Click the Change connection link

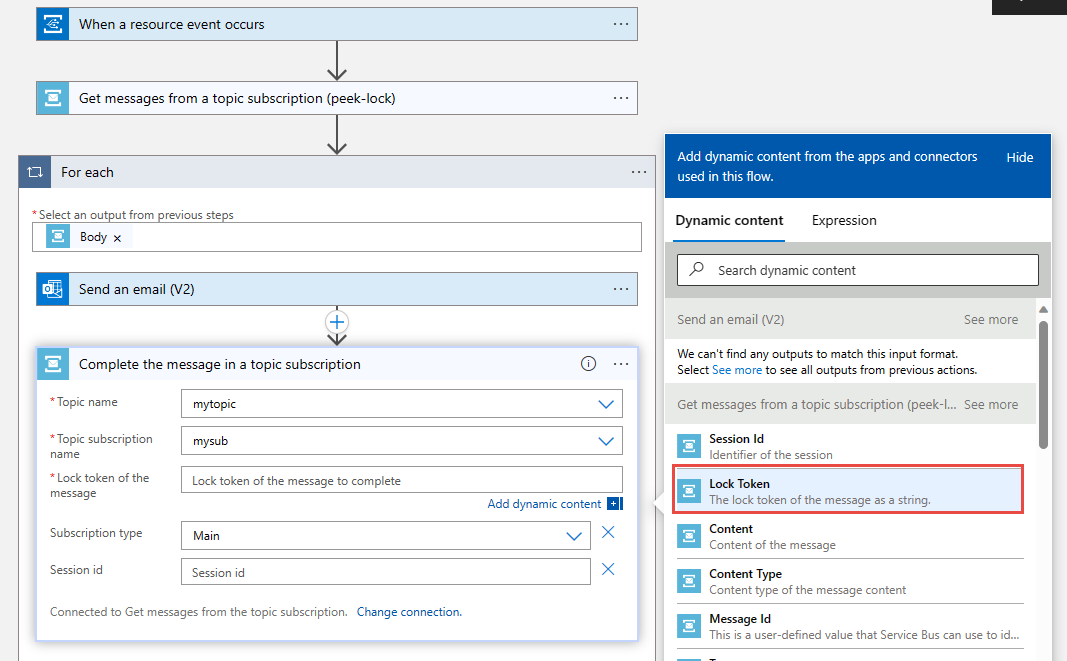coord(409,611)
